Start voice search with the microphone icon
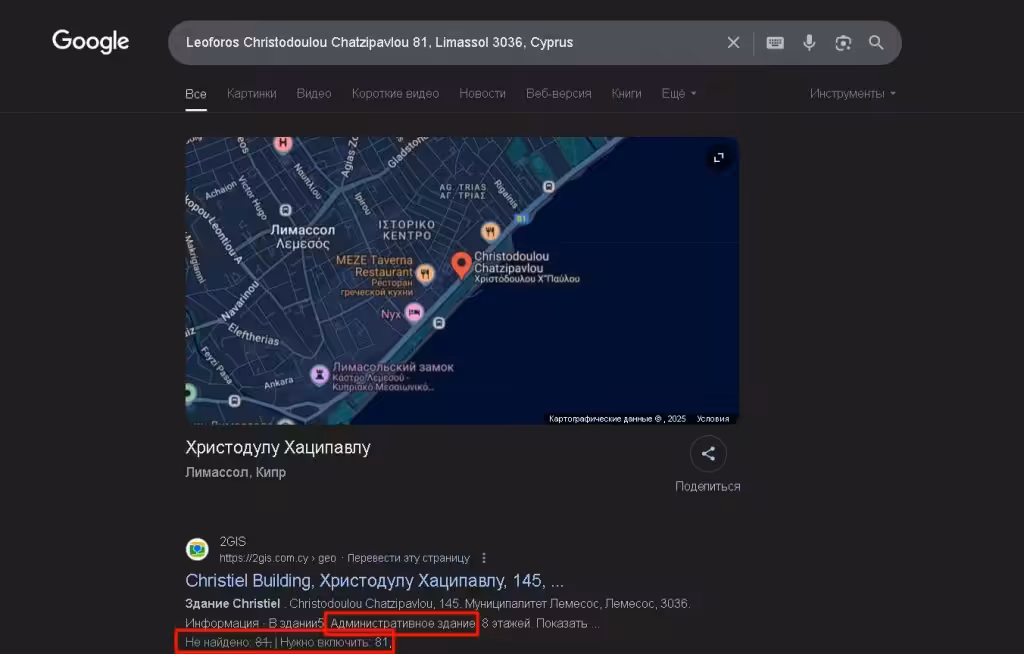The height and width of the screenshot is (654, 1024). 809,42
